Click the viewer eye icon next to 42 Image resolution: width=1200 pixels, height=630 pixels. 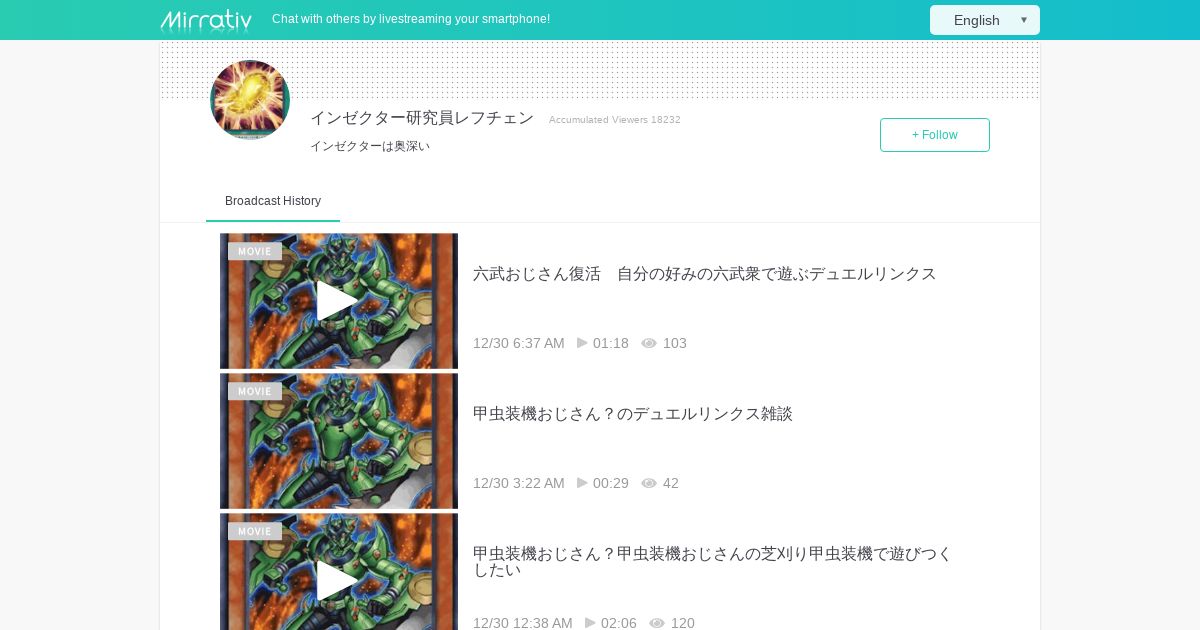click(649, 483)
